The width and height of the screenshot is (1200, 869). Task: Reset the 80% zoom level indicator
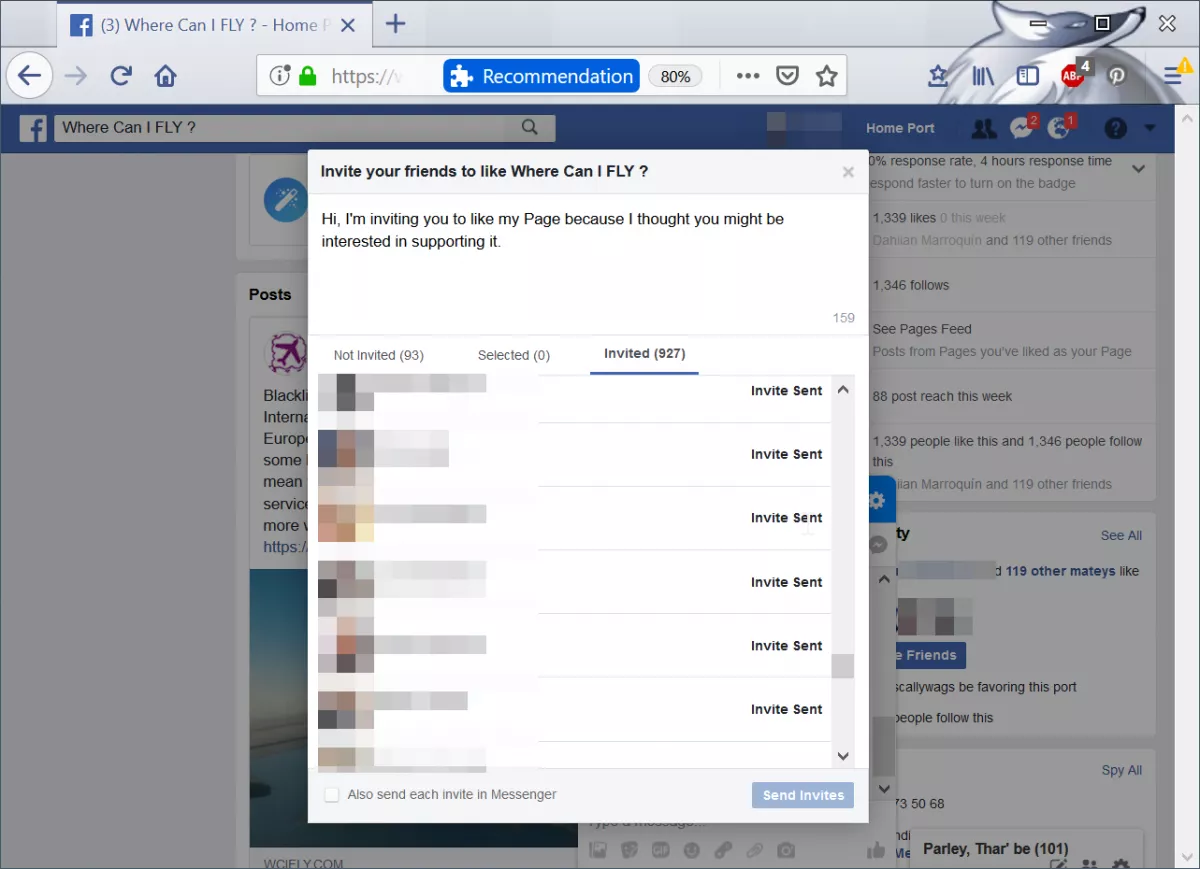675,76
